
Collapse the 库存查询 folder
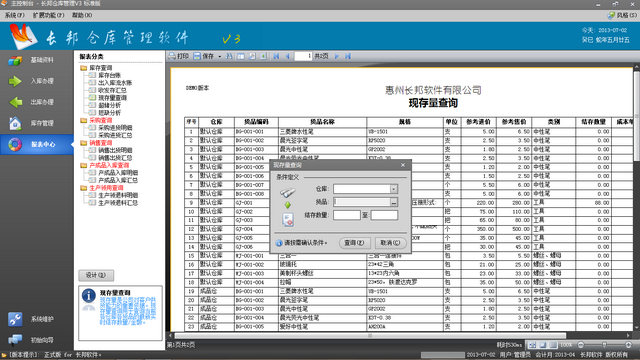click(84, 68)
